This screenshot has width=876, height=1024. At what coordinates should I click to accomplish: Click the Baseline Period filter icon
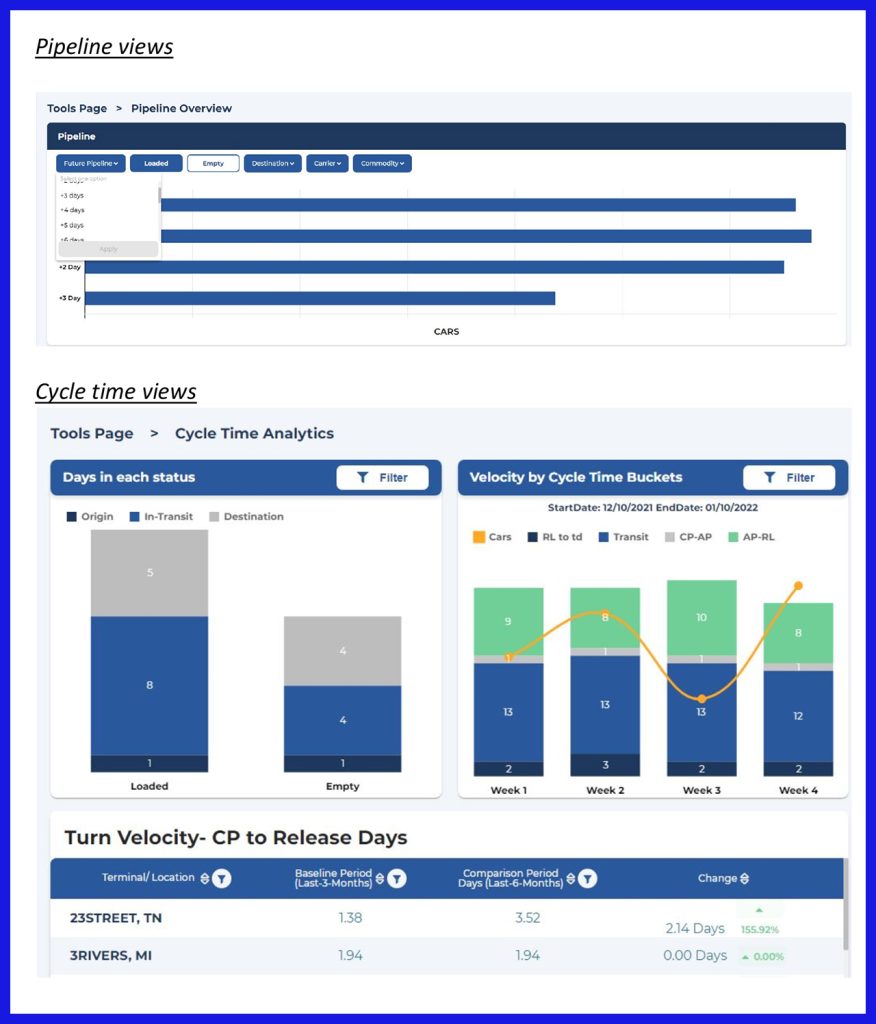[x=397, y=878]
